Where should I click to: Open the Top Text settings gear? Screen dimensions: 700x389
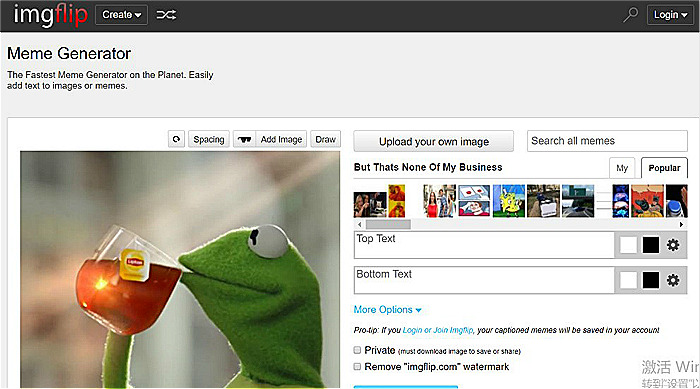[x=673, y=245]
